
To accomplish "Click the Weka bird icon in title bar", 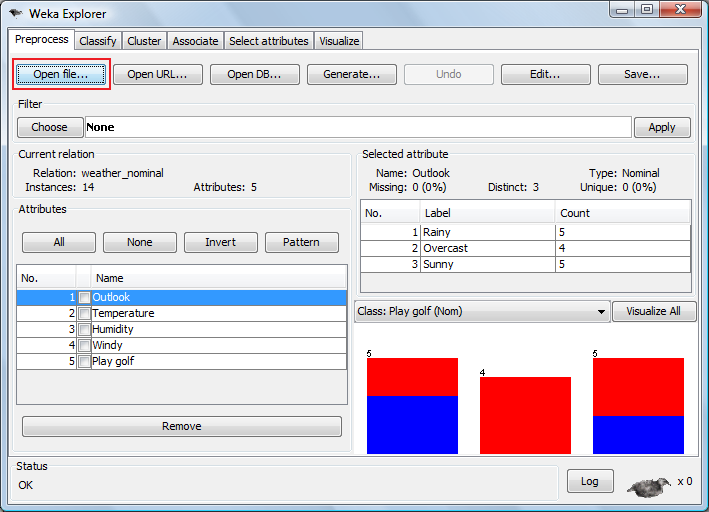I will pos(15,13).
